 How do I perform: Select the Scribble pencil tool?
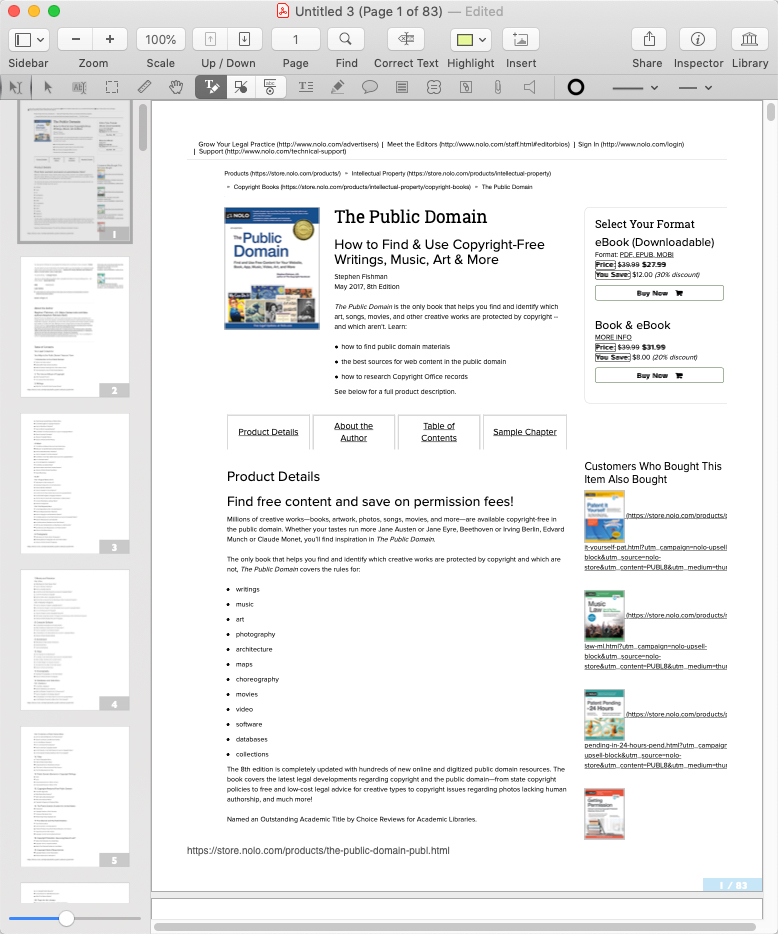tap(338, 88)
